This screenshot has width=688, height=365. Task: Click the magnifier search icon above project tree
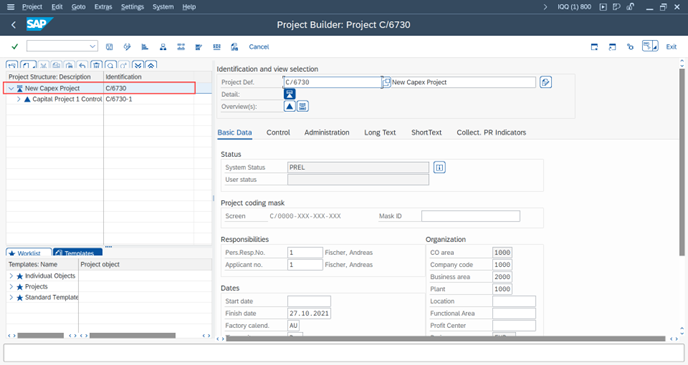click(111, 65)
